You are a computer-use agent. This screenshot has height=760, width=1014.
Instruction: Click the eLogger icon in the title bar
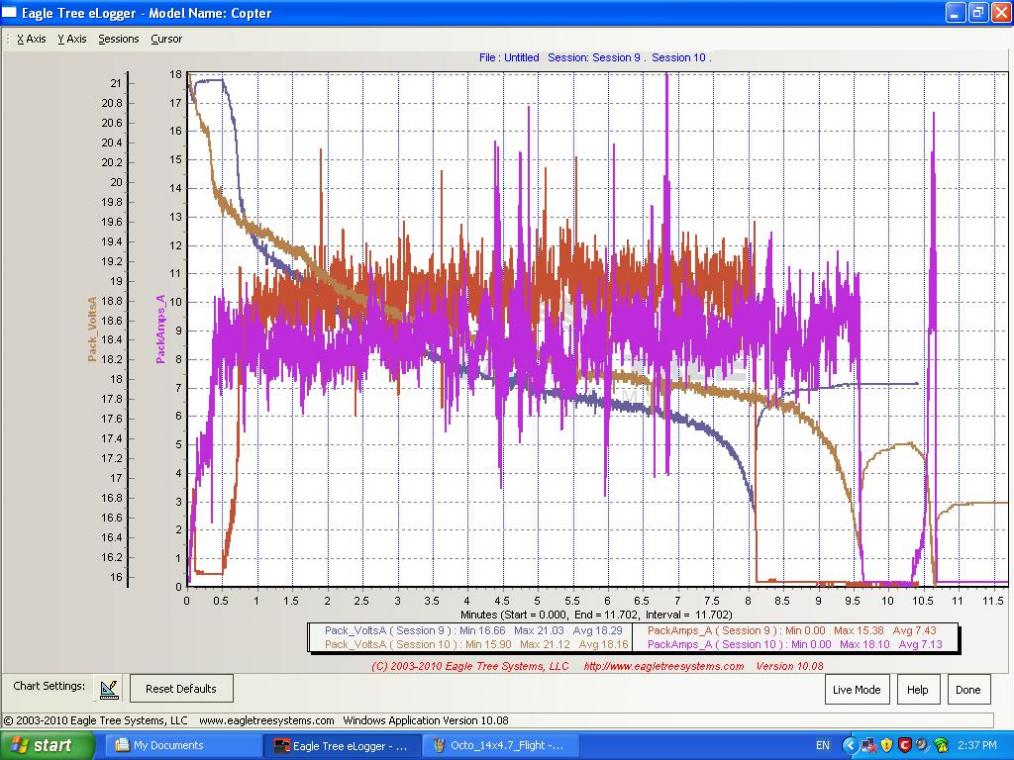click(10, 13)
